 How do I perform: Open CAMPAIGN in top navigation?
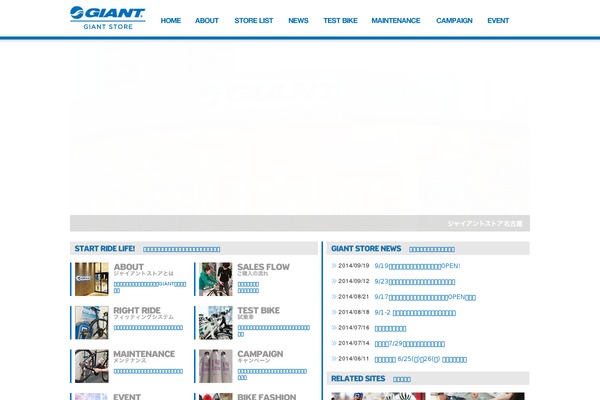tap(454, 21)
